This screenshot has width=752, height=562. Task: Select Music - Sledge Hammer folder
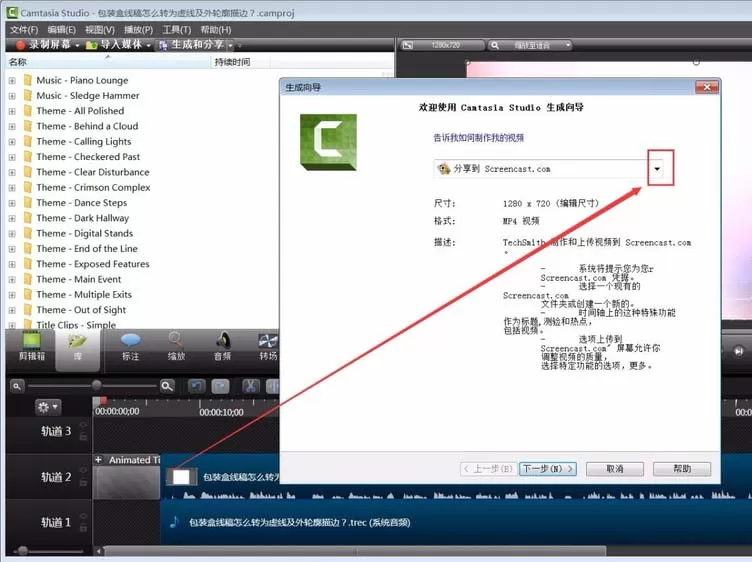click(88, 95)
